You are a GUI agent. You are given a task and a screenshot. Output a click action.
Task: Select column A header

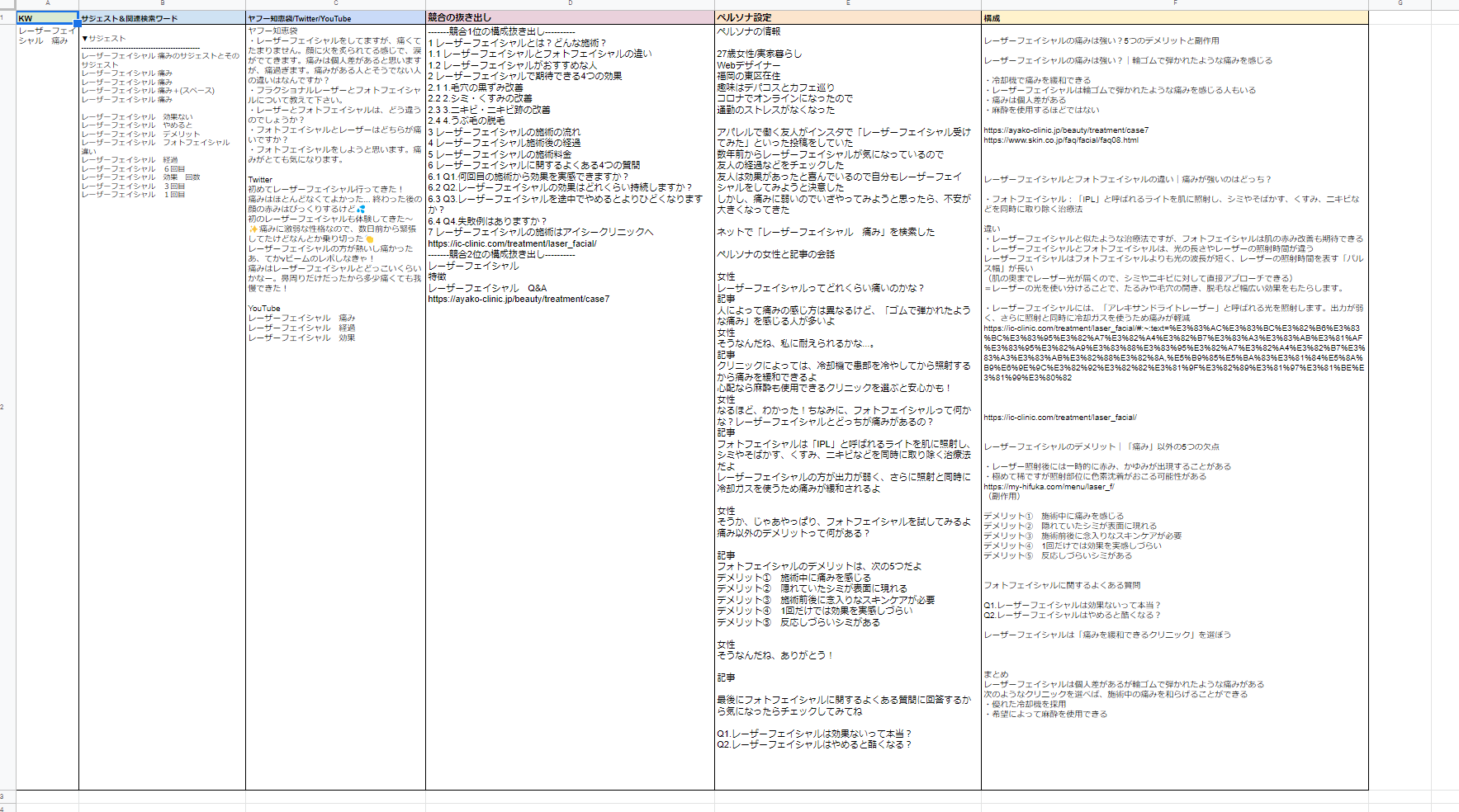47,3
